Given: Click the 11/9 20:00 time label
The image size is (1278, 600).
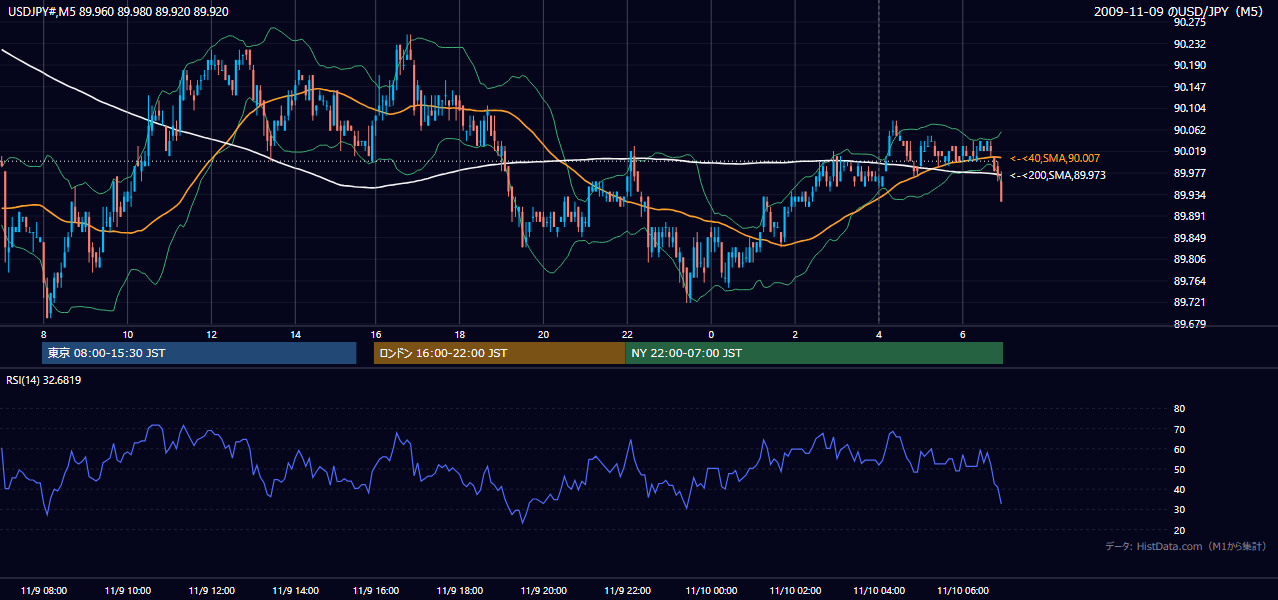Looking at the screenshot, I should pos(544,590).
